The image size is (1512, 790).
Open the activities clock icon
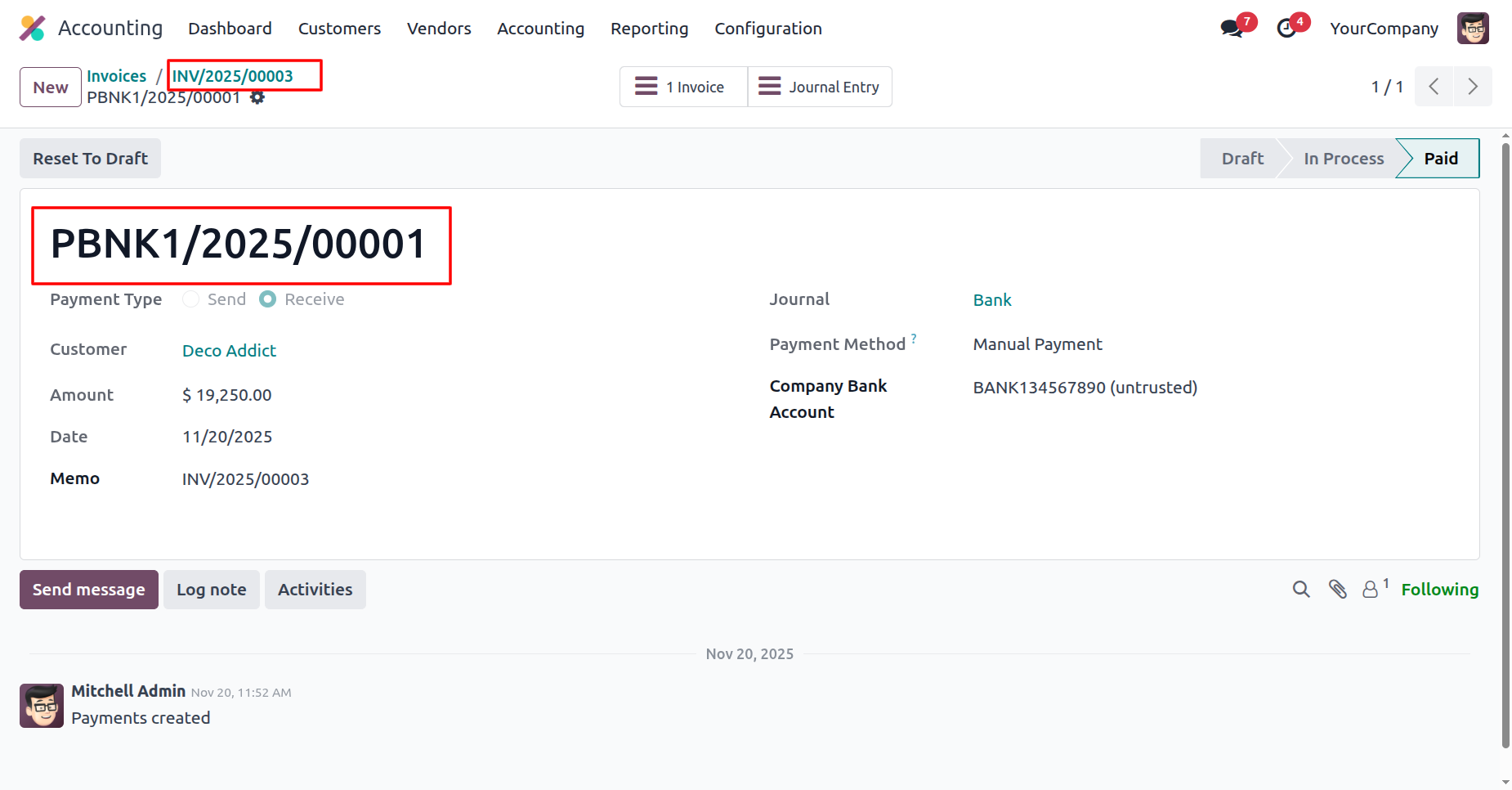[x=1286, y=29]
